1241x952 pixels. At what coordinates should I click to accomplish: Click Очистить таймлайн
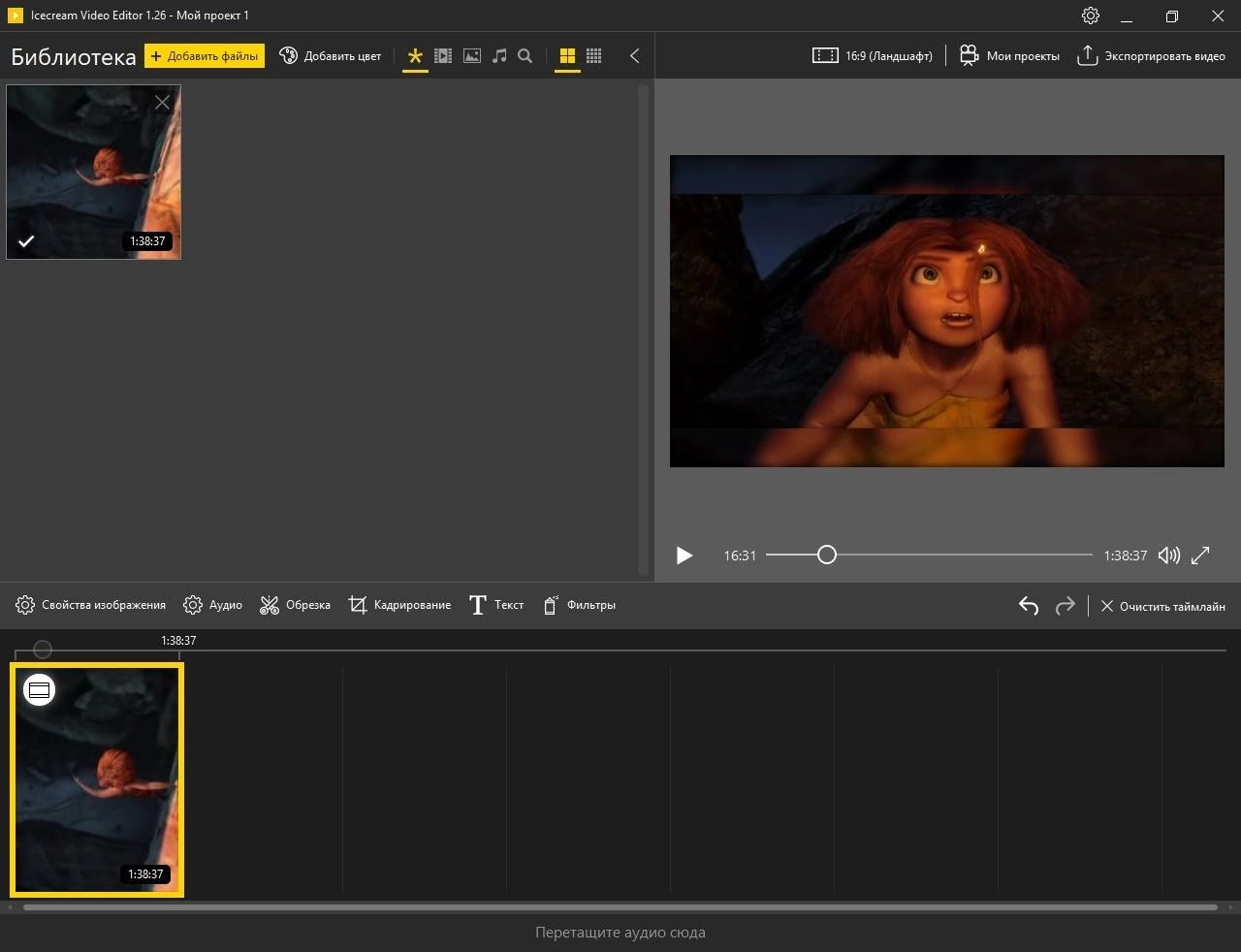tap(1162, 606)
